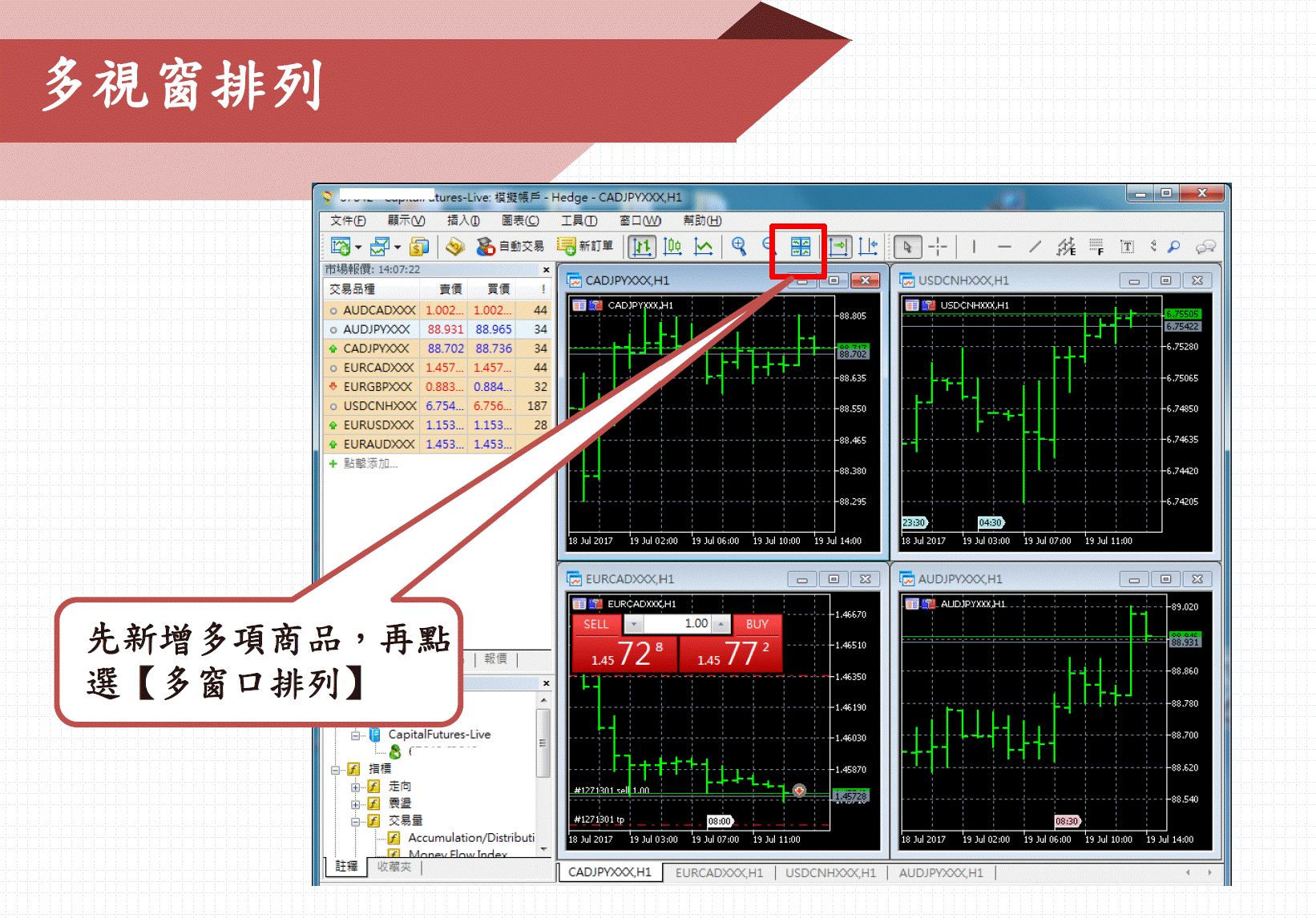Open the search magnifier in toolbar
1316x918 pixels.
coord(1174,247)
